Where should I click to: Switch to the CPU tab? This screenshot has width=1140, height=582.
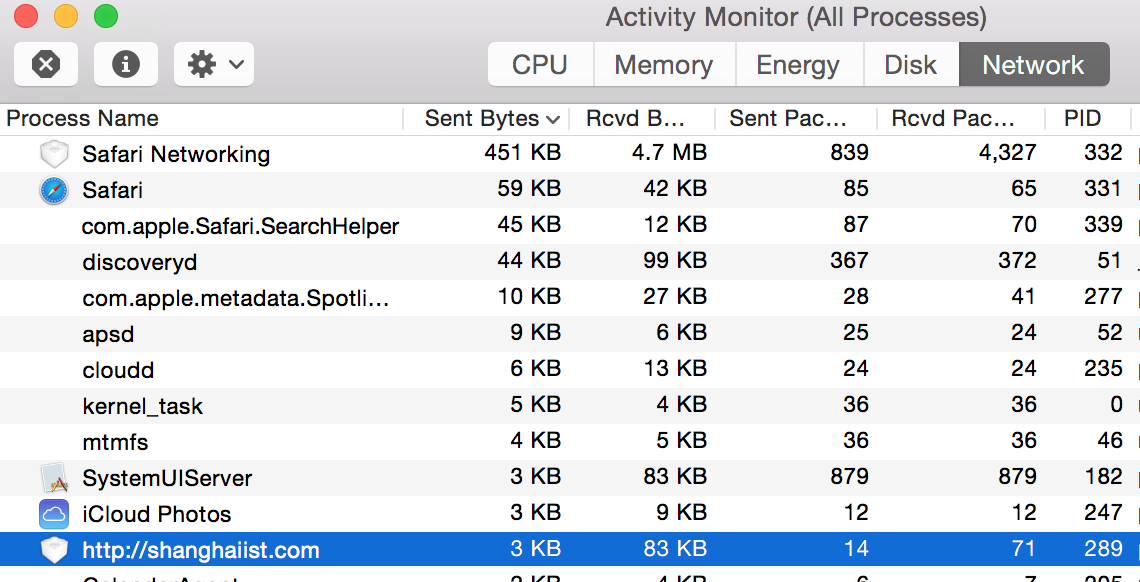click(540, 65)
